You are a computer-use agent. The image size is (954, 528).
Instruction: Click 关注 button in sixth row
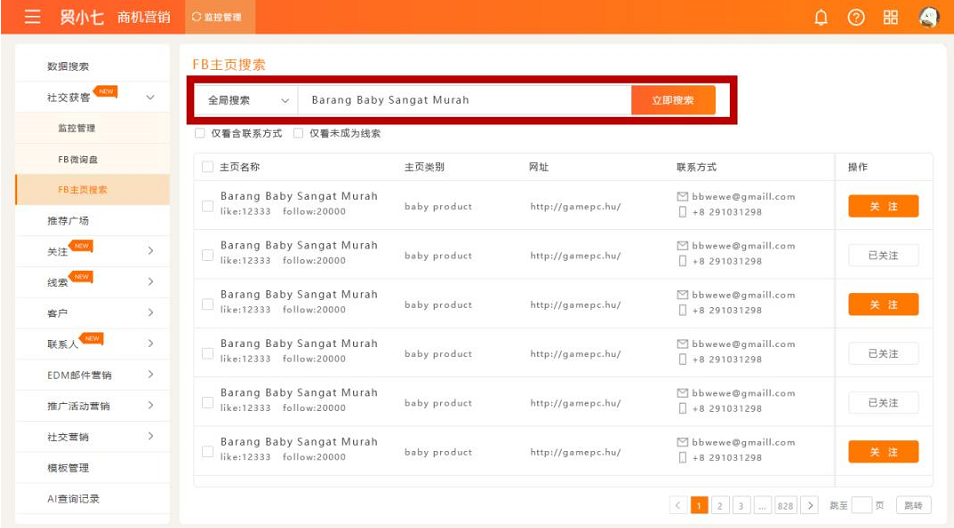tap(883, 452)
